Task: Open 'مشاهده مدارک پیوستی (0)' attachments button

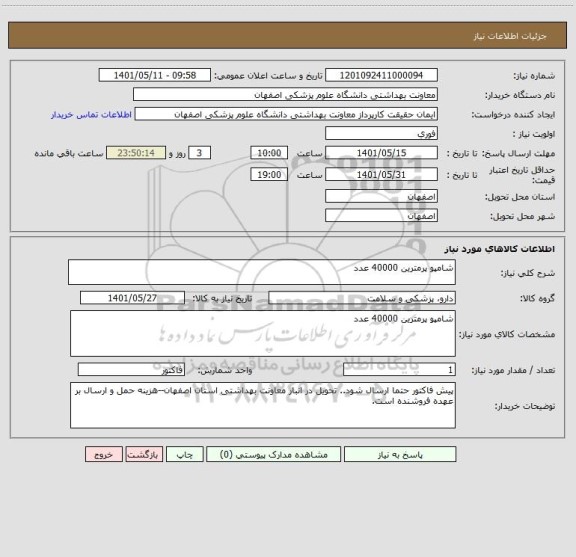Action: coord(273,454)
